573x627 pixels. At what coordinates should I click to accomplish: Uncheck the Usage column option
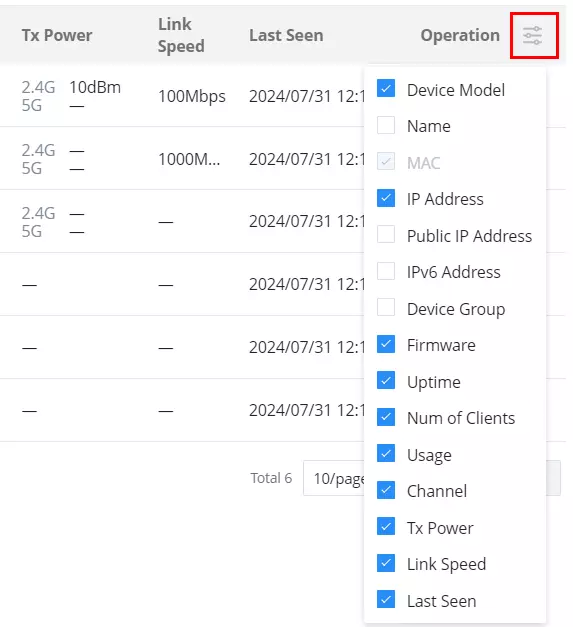[386, 453]
